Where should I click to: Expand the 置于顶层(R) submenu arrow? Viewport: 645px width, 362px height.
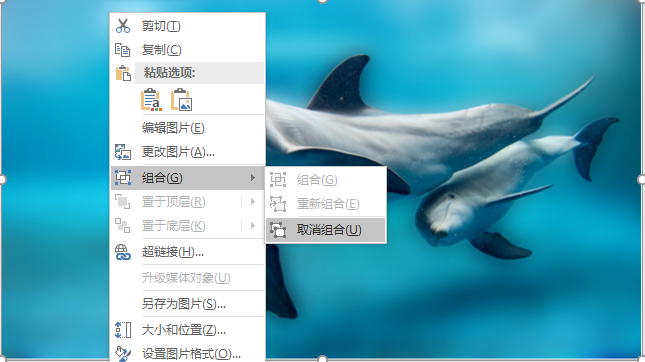pos(253,202)
